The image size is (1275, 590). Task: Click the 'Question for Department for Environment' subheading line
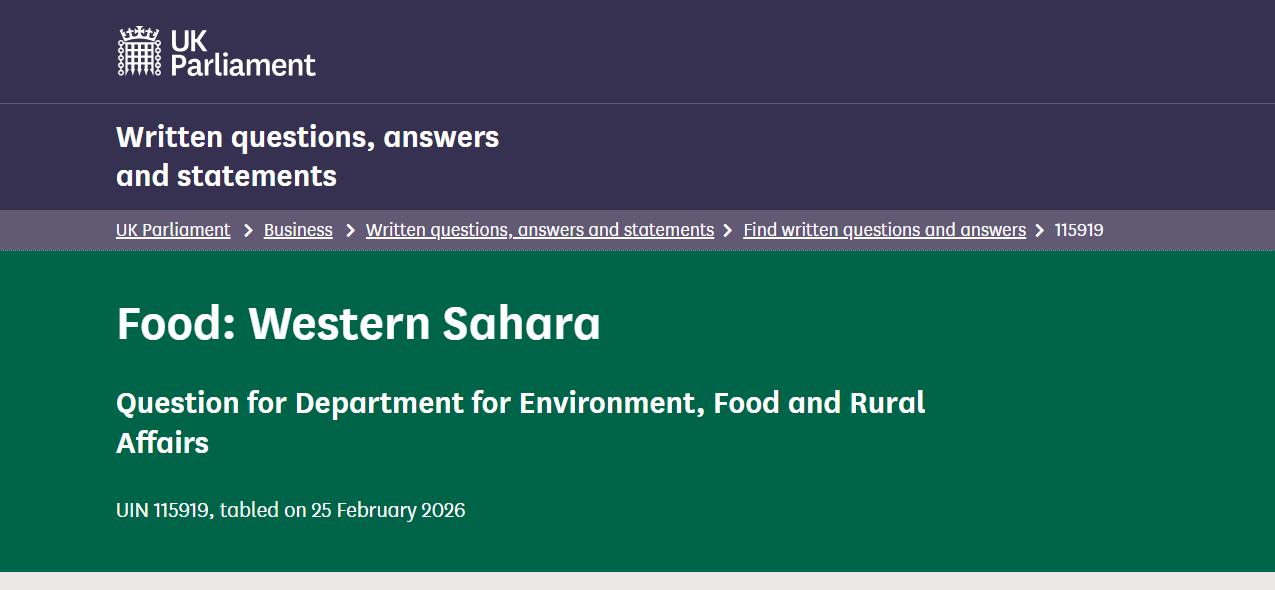[520, 403]
